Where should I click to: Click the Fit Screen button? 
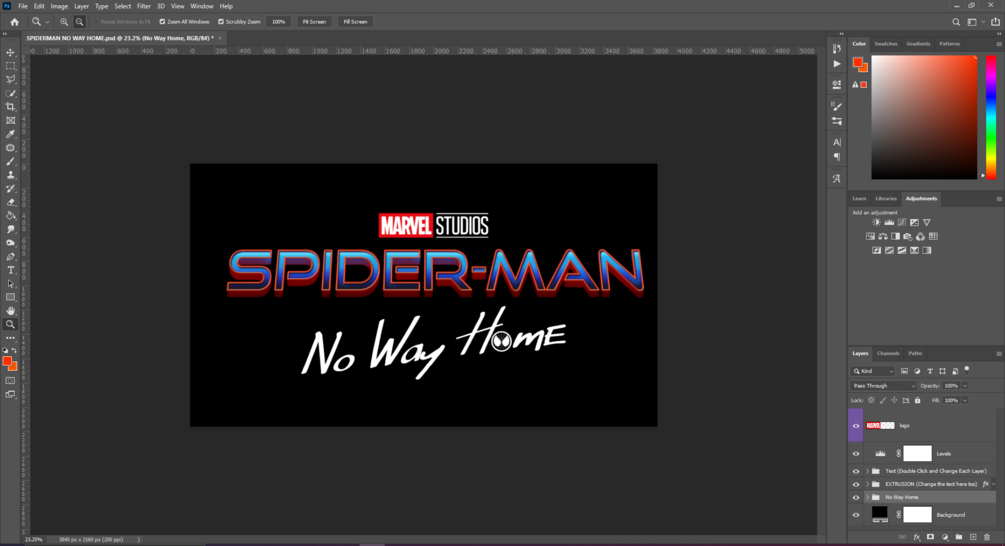314,22
